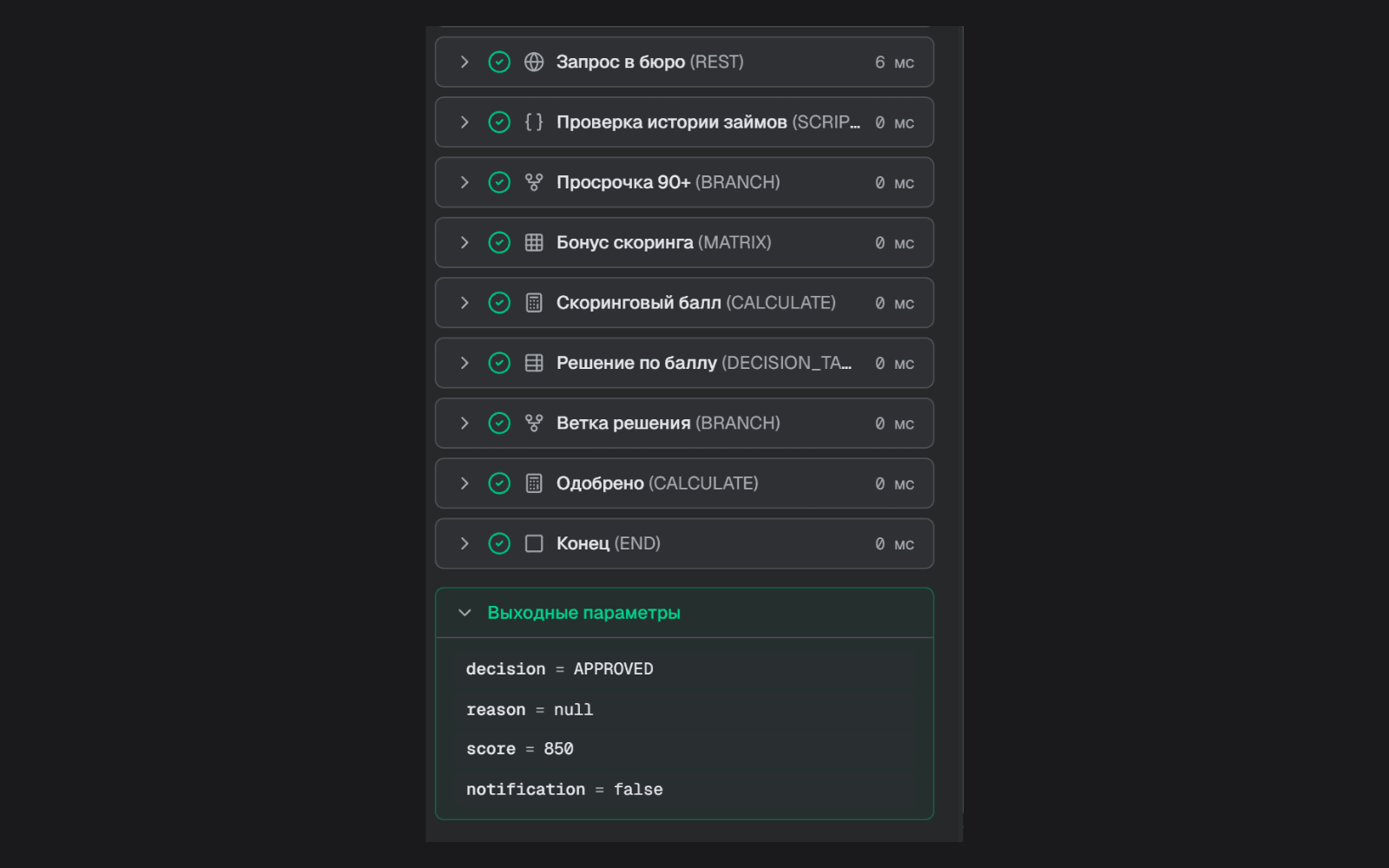Click success checkmark of Скоринговый балл
This screenshot has width=1389, height=868.
pos(499,303)
